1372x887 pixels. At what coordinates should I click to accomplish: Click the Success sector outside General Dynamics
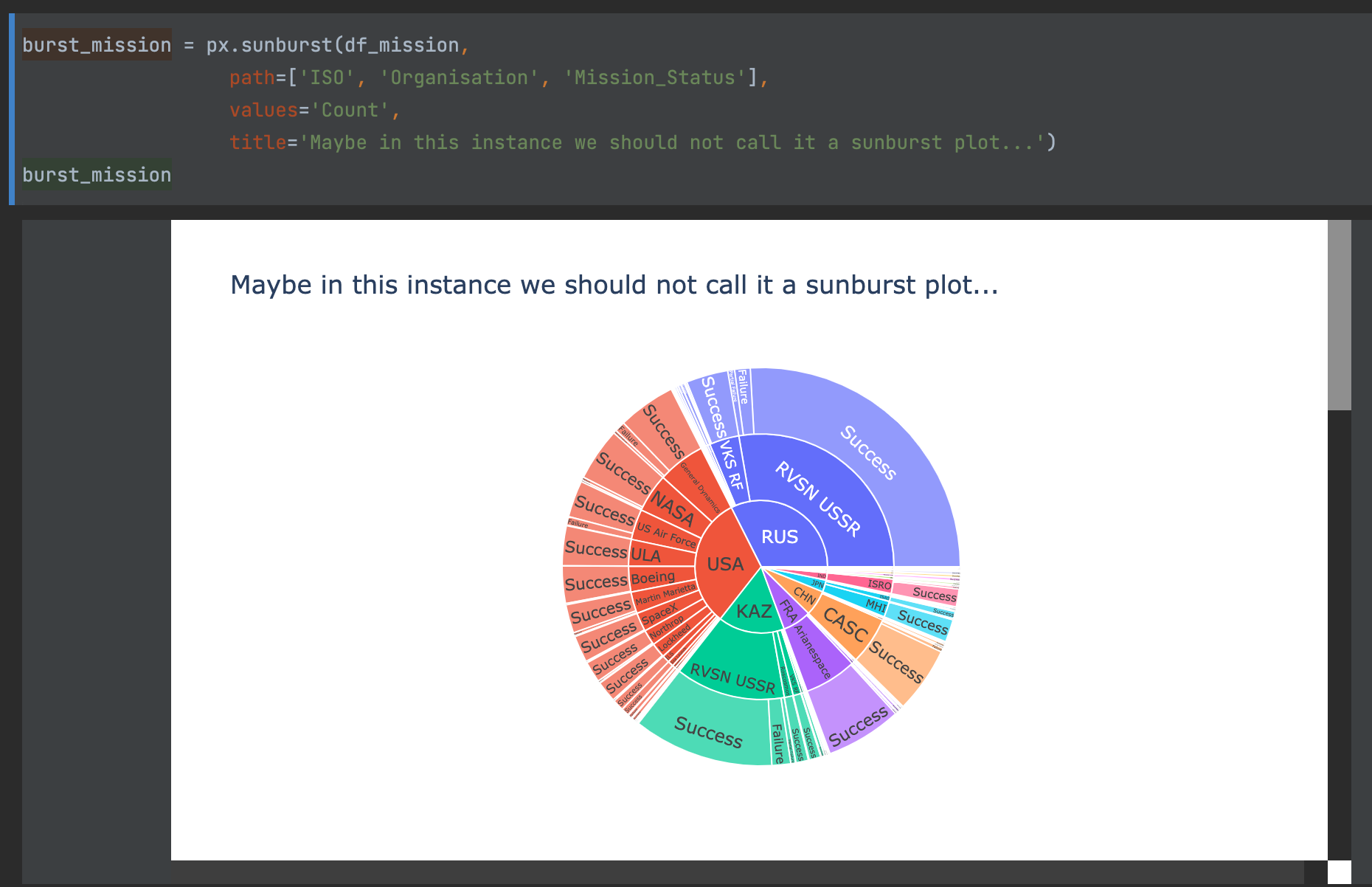pyautogui.click(x=665, y=432)
